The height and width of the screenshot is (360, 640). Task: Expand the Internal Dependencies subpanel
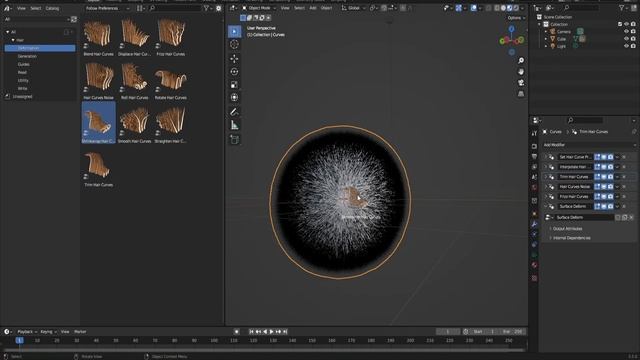pyautogui.click(x=570, y=238)
